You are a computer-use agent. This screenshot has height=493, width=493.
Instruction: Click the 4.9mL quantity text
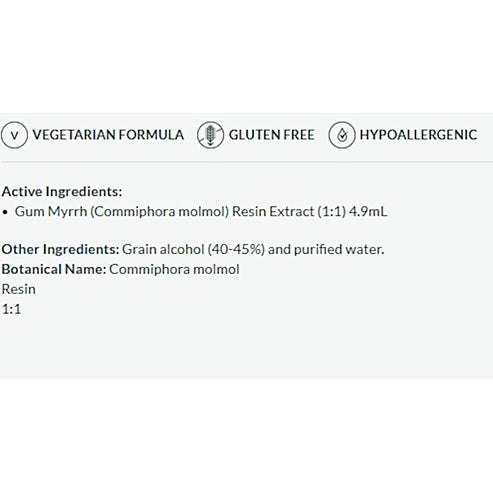pos(368,212)
